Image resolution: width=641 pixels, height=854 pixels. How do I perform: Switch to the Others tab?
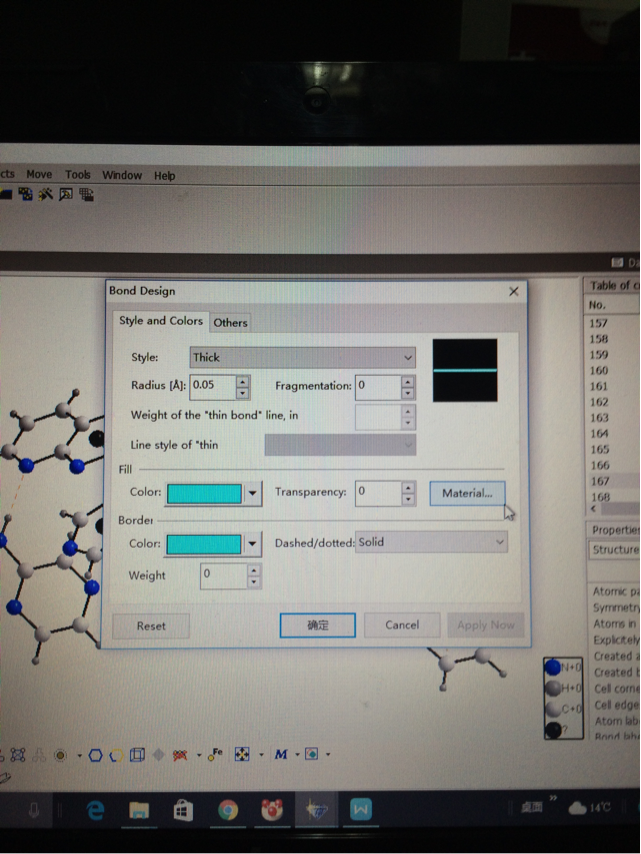pos(230,322)
